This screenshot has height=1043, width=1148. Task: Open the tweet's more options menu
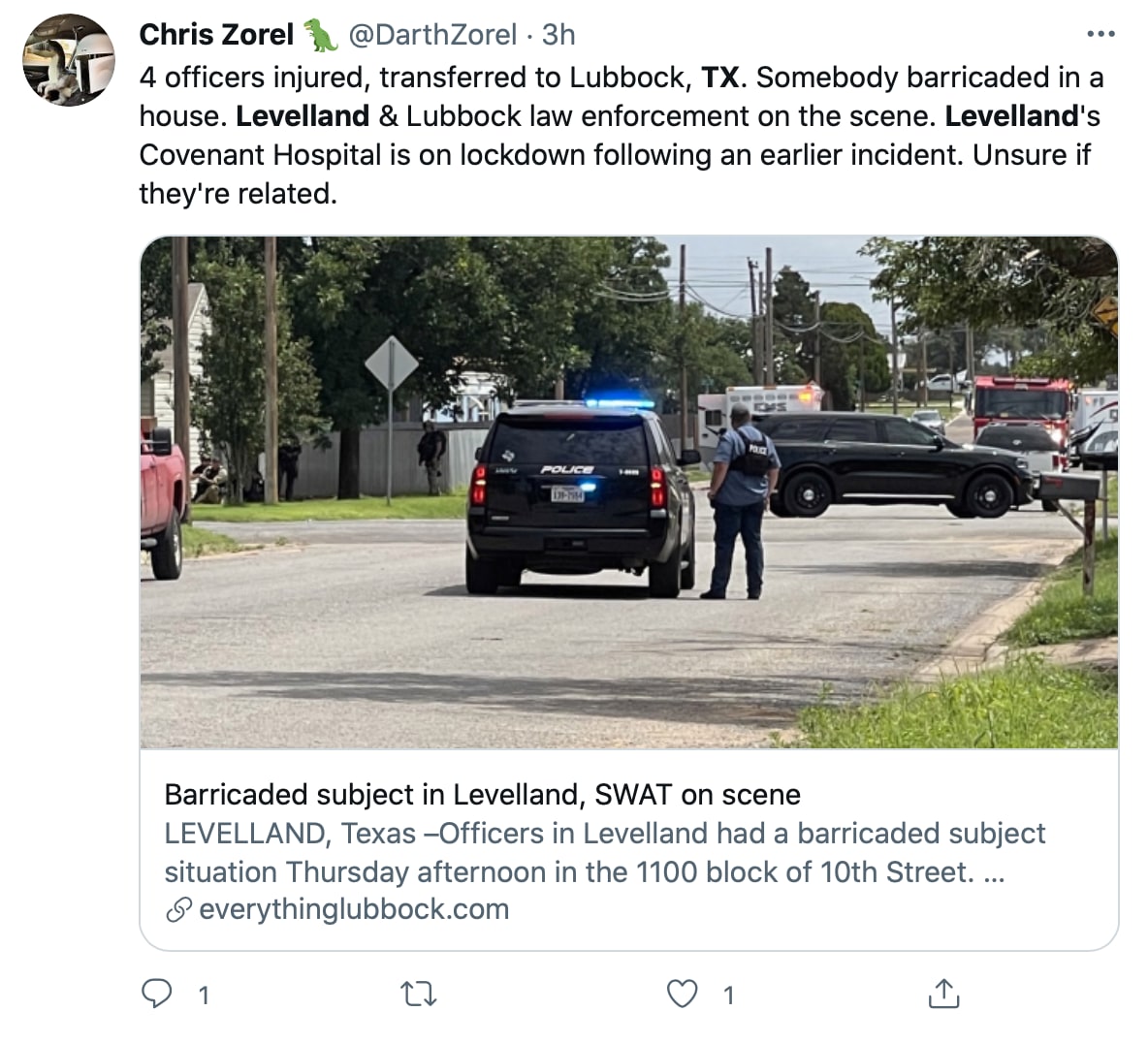coord(1100,35)
